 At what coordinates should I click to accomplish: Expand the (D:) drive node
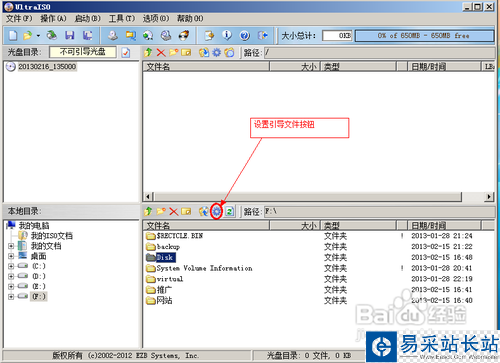[11, 276]
